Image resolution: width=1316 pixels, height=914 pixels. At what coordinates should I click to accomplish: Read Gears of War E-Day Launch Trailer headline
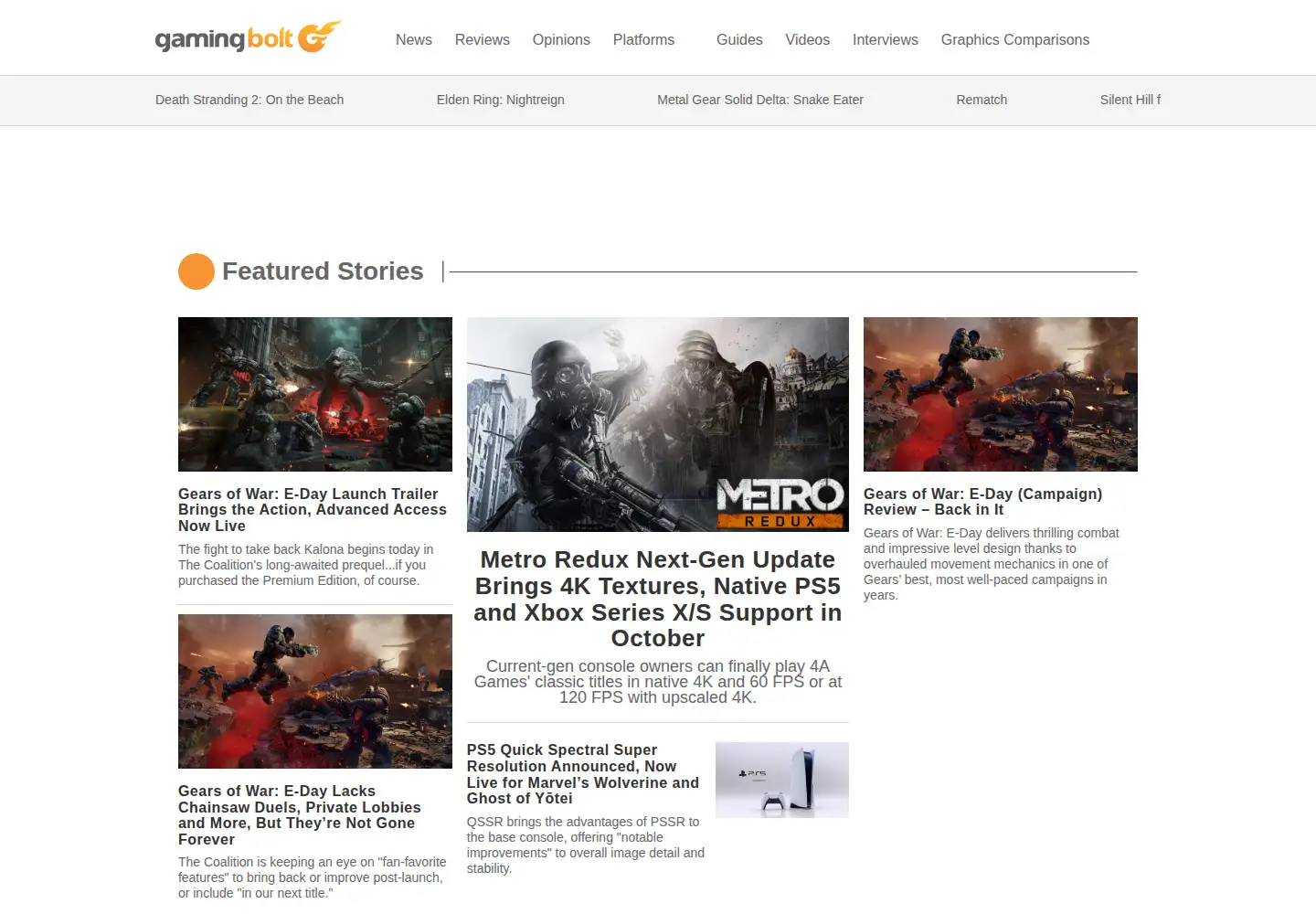313,510
